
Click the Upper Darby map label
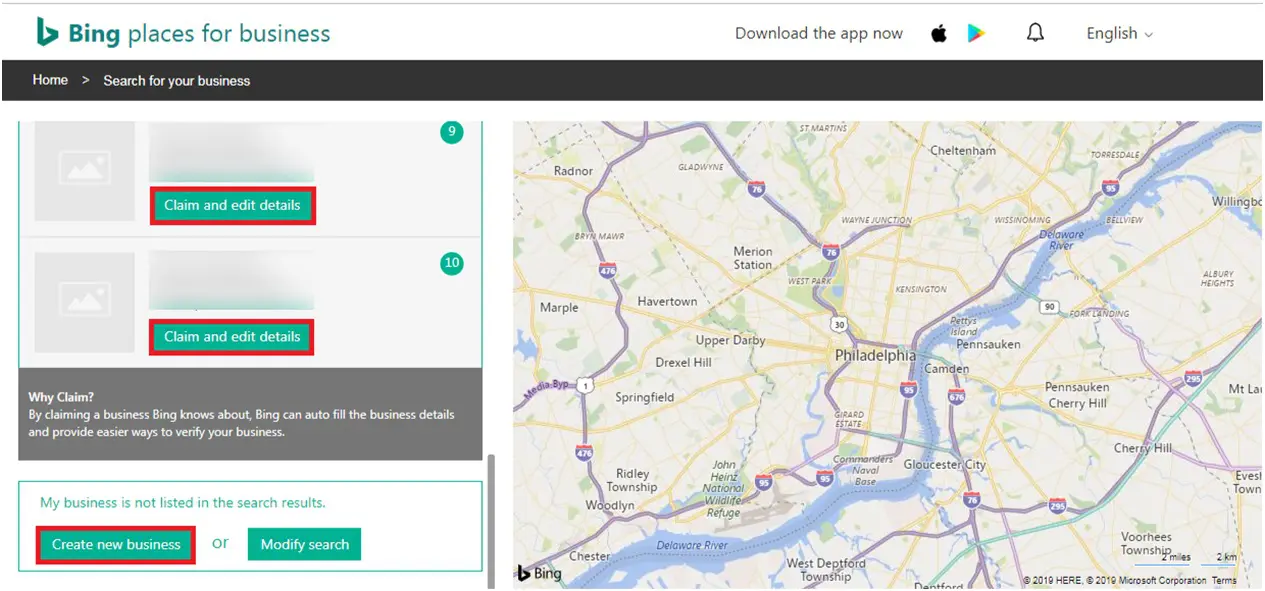pyautogui.click(x=730, y=340)
